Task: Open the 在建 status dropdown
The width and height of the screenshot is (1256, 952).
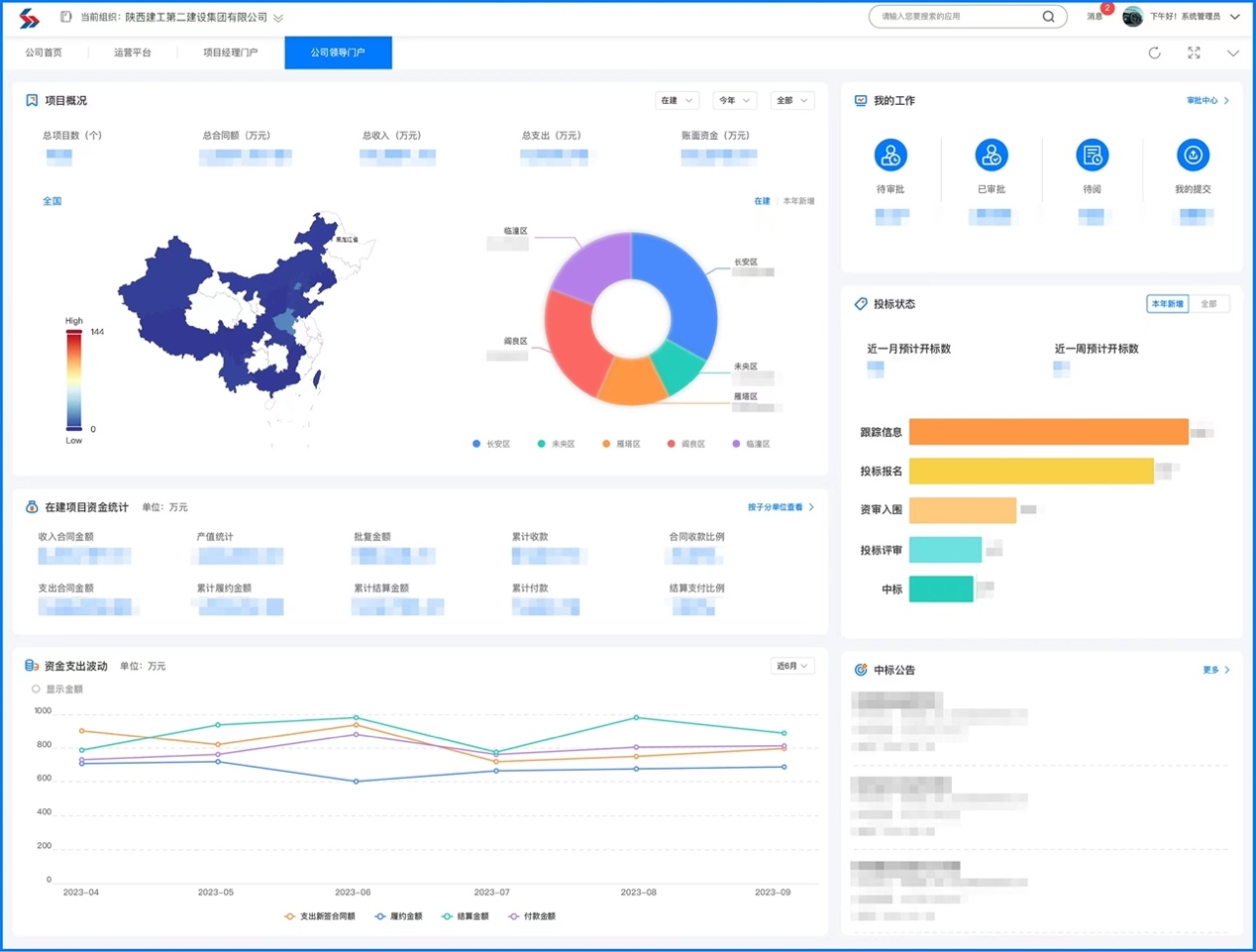Action: [x=677, y=100]
